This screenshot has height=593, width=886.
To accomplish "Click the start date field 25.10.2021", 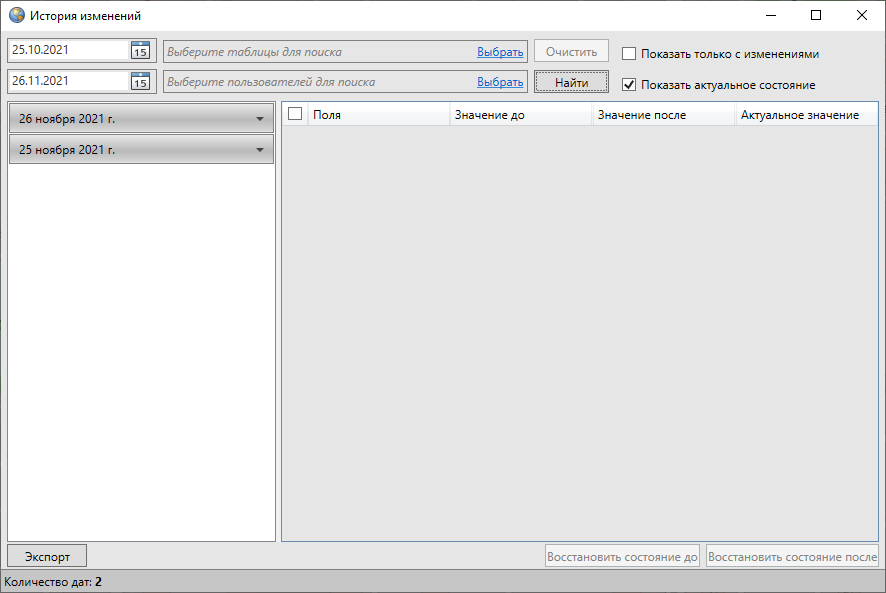I will pyautogui.click(x=68, y=50).
